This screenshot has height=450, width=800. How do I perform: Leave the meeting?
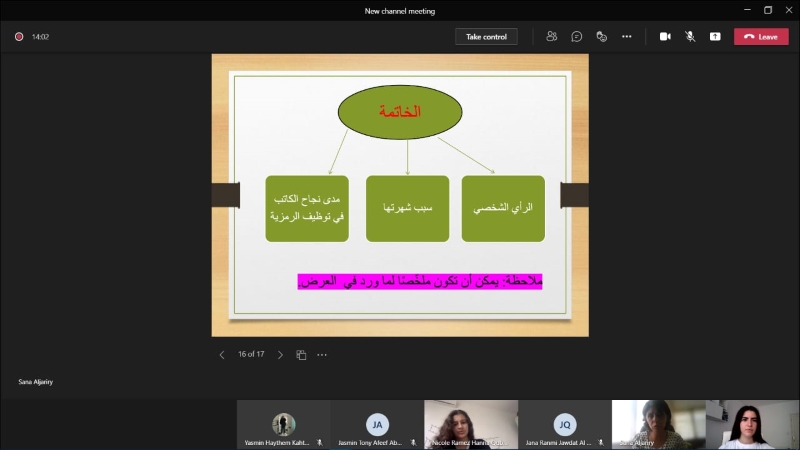[761, 37]
